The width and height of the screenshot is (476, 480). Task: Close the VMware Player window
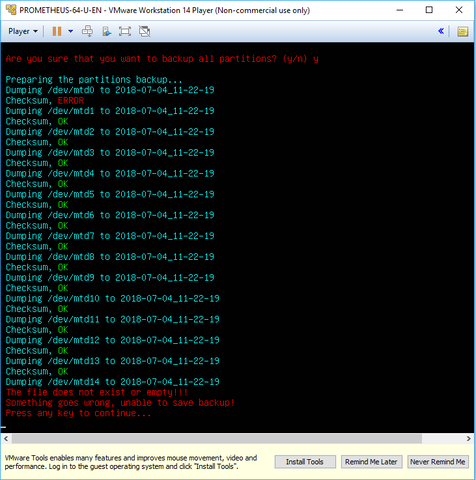[x=459, y=10]
